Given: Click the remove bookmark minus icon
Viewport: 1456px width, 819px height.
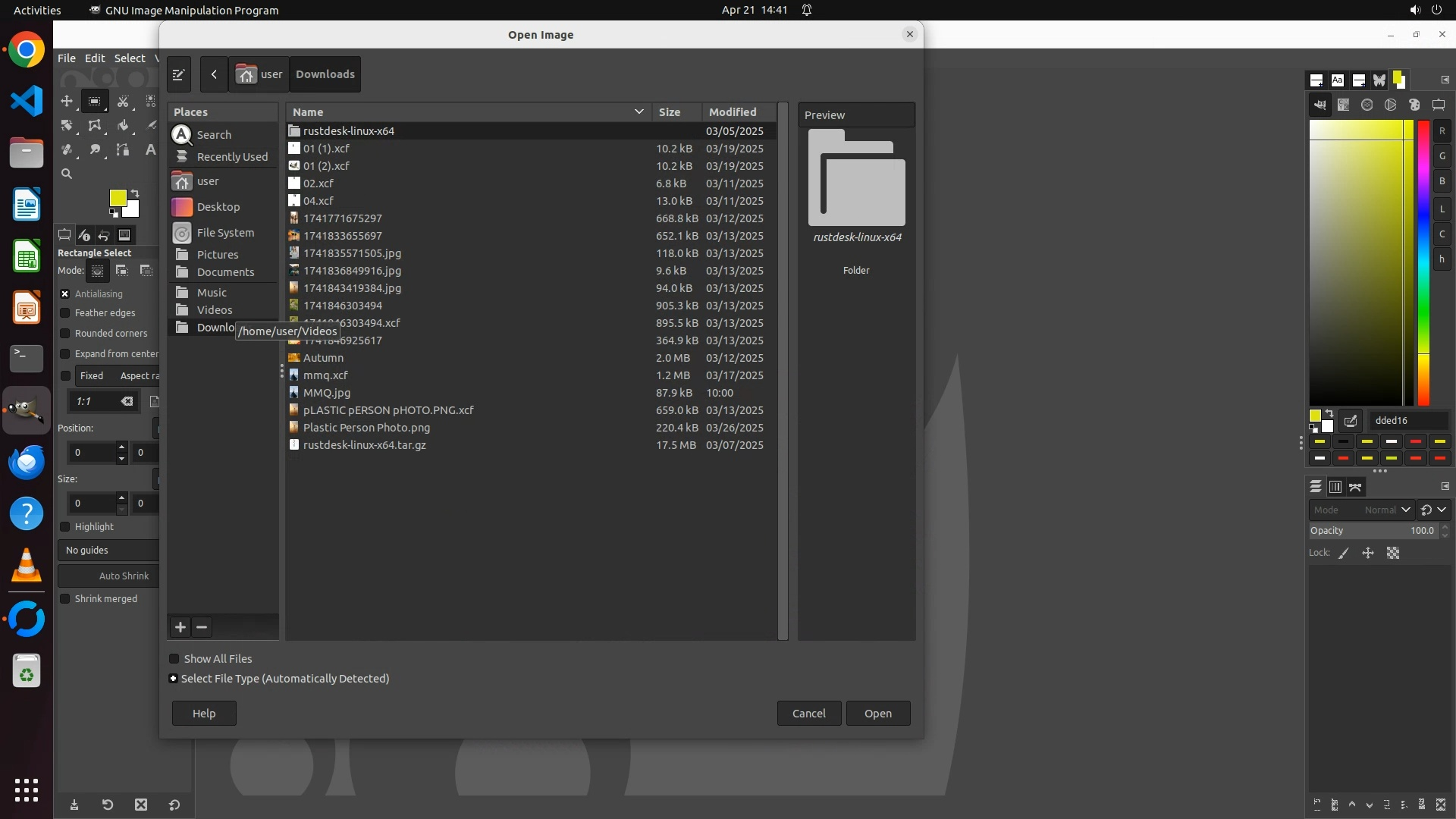Looking at the screenshot, I should (202, 627).
